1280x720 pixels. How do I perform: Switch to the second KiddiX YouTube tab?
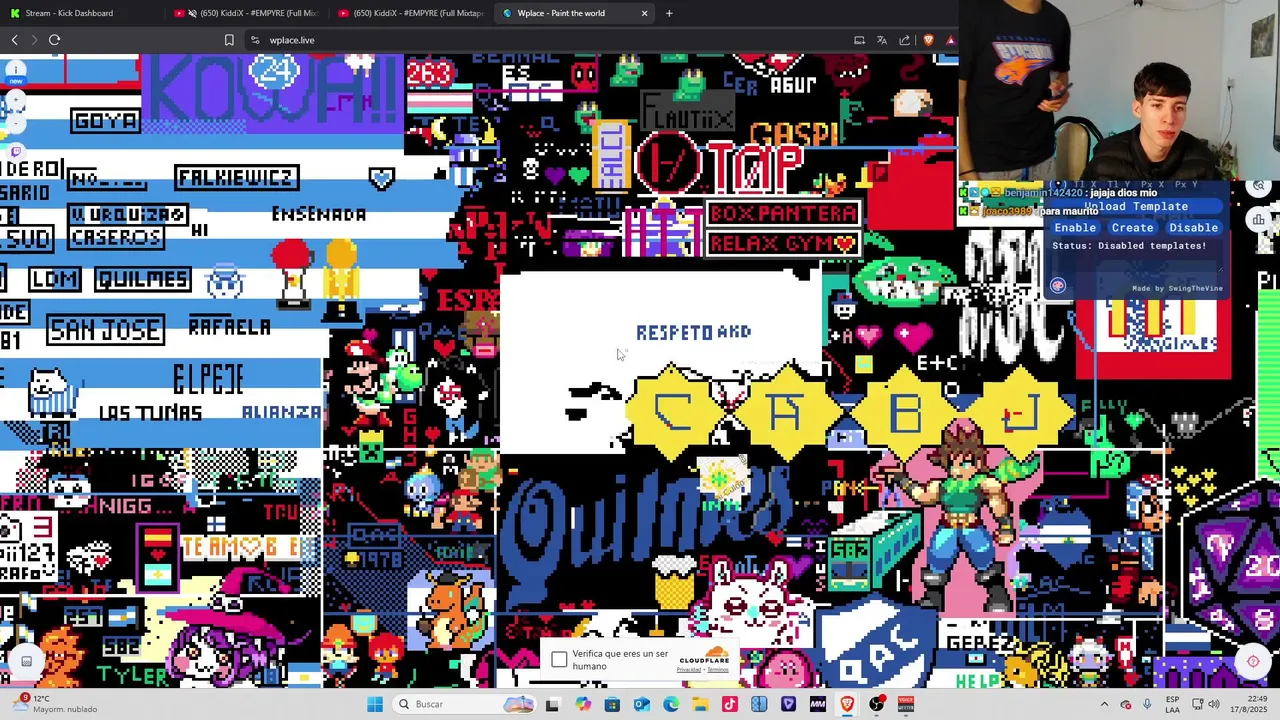pyautogui.click(x=410, y=13)
